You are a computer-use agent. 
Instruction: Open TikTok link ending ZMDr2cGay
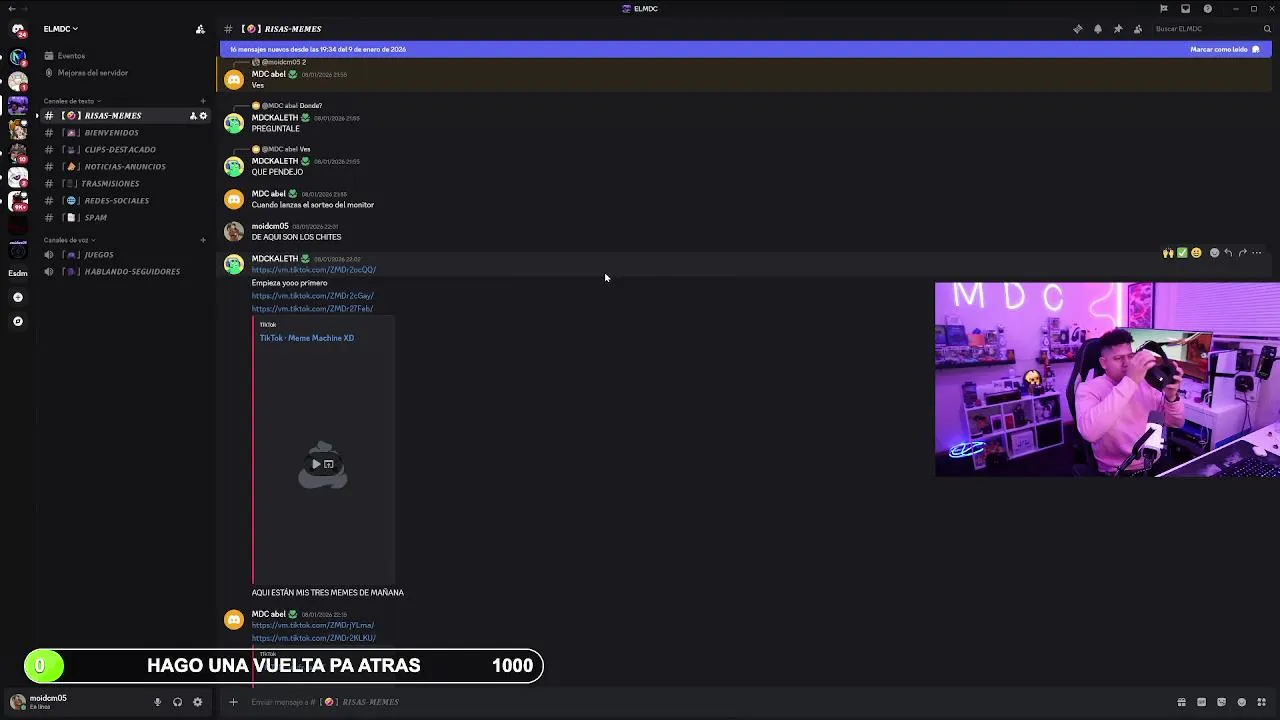point(312,296)
